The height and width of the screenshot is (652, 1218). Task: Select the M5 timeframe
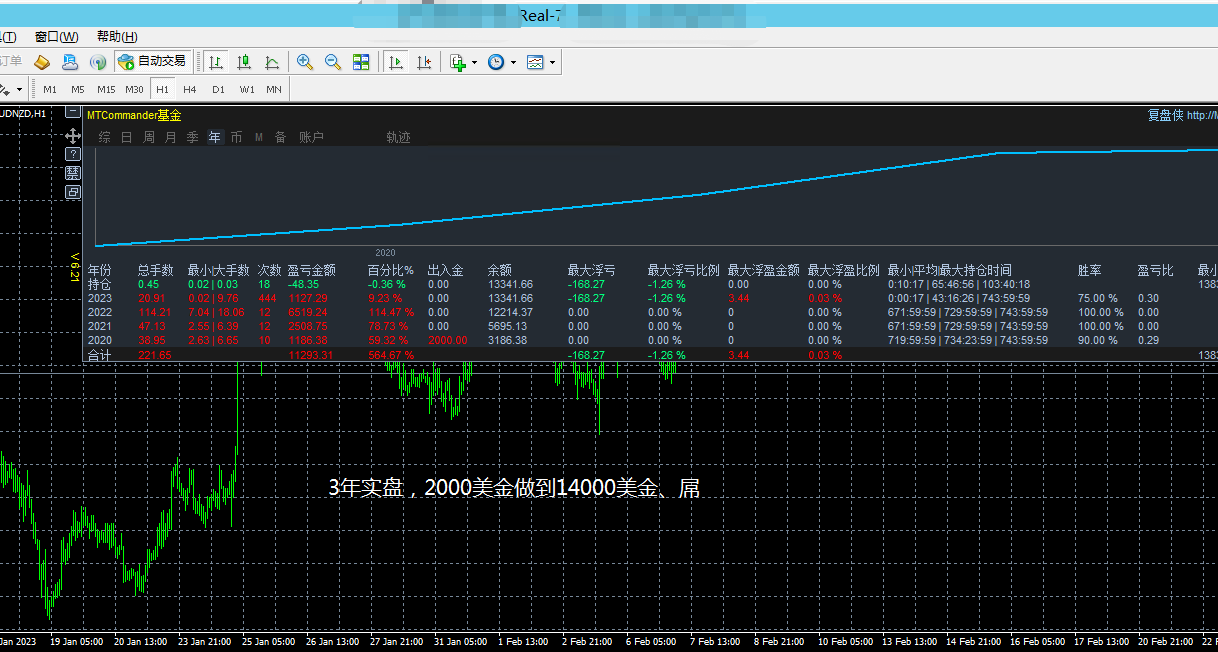[78, 89]
